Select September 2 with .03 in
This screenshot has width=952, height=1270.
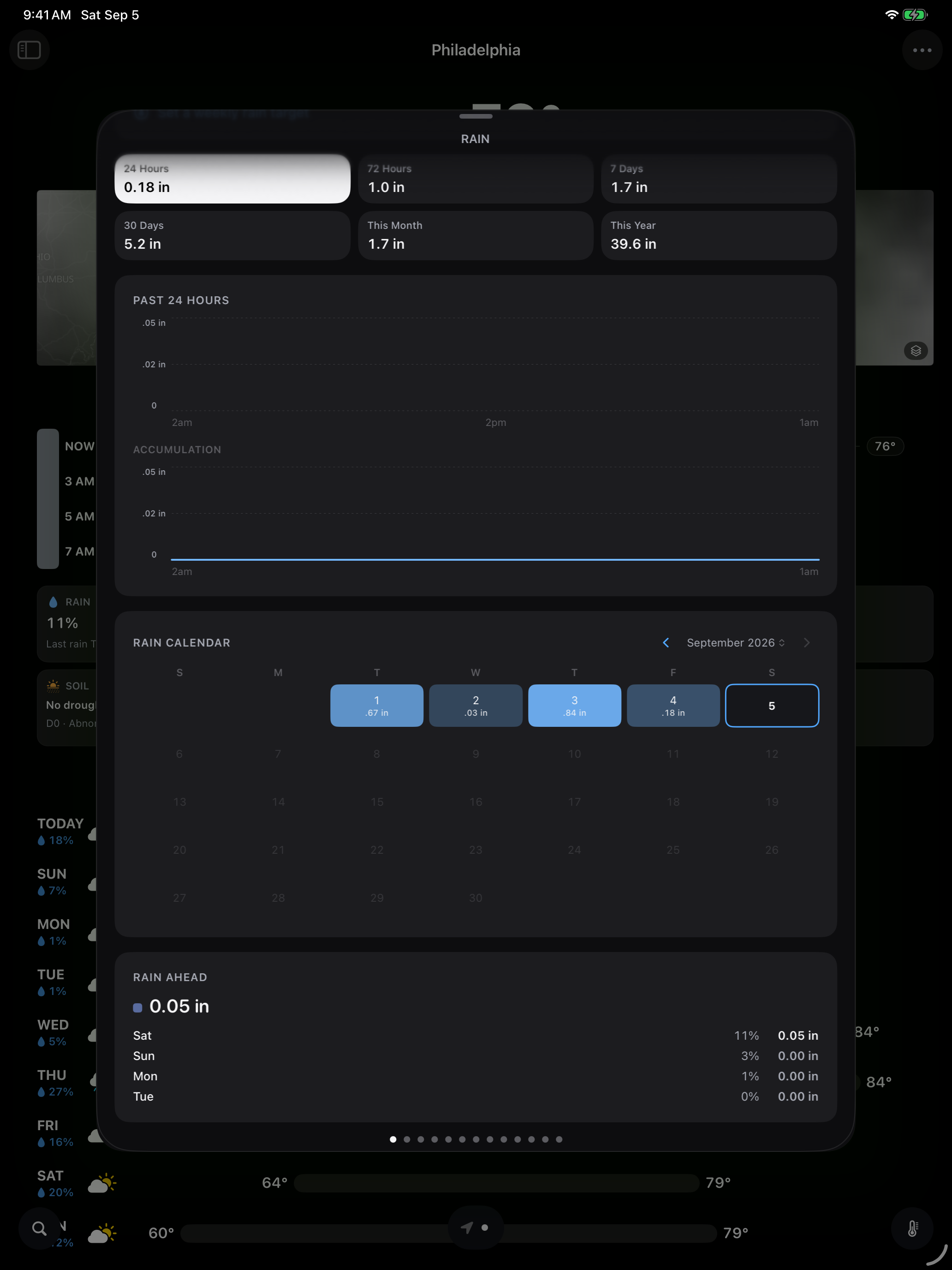point(476,706)
